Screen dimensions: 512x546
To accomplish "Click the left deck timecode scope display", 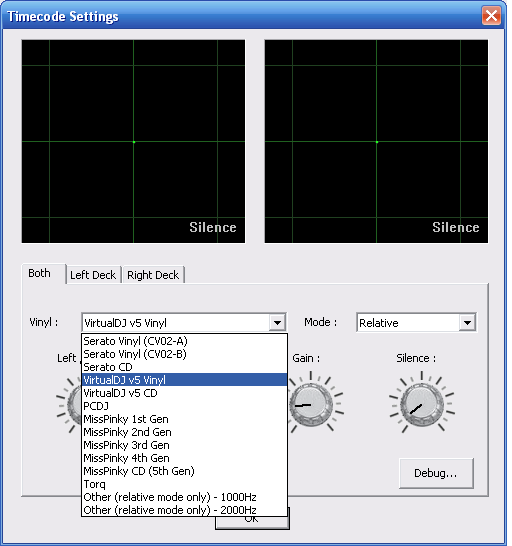I will pyautogui.click(x=133, y=141).
